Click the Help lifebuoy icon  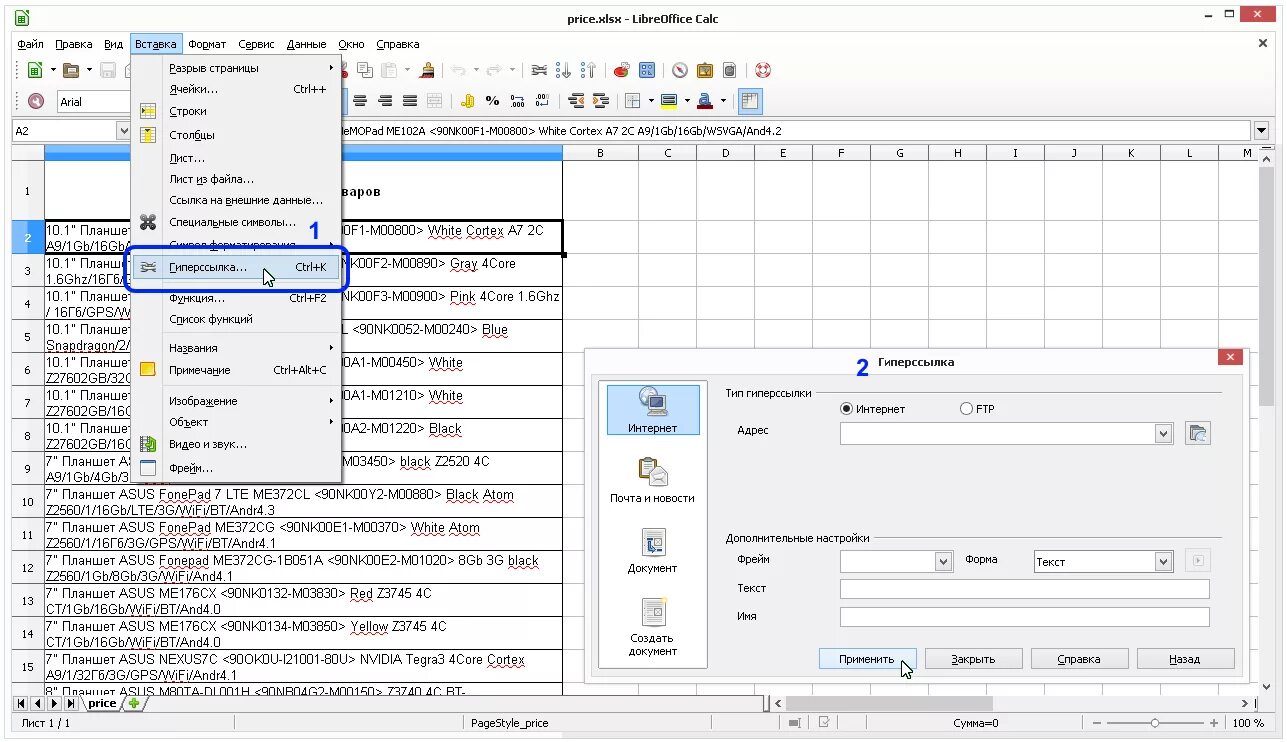[x=763, y=70]
